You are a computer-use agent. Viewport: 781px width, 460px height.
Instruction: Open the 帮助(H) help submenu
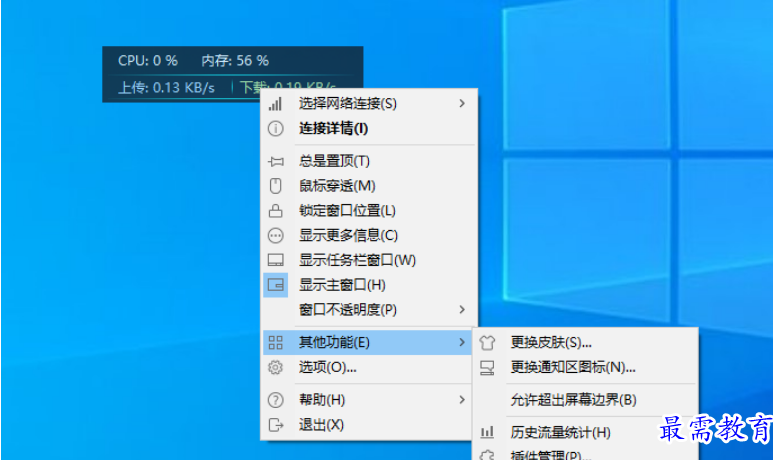(369, 400)
